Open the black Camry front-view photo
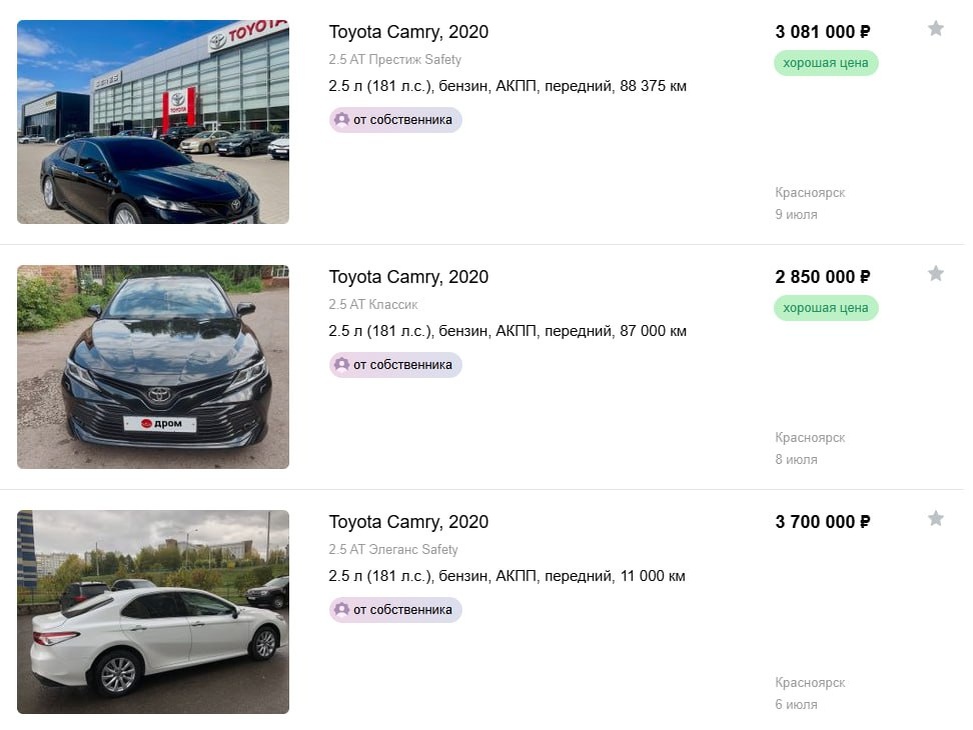Viewport: 973px width, 730px height. click(x=153, y=367)
